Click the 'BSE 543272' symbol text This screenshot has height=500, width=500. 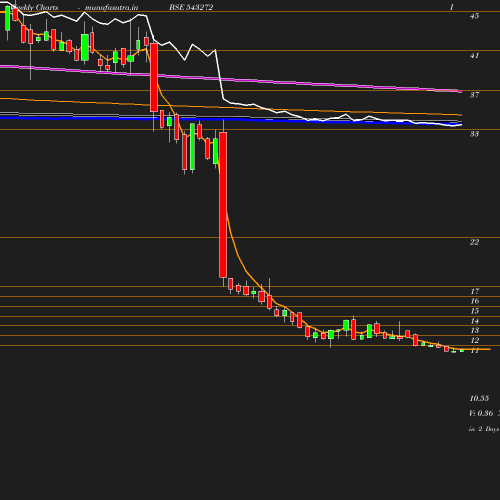point(191,7)
